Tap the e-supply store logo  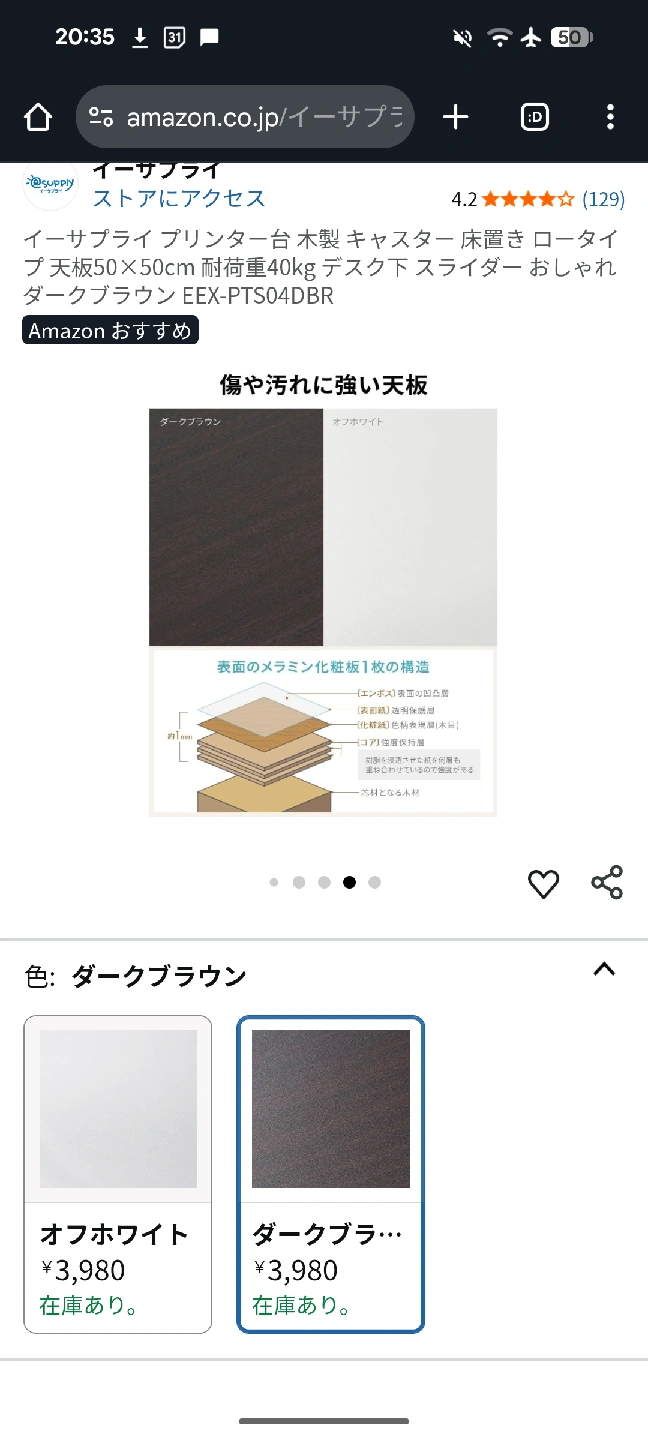(50, 185)
